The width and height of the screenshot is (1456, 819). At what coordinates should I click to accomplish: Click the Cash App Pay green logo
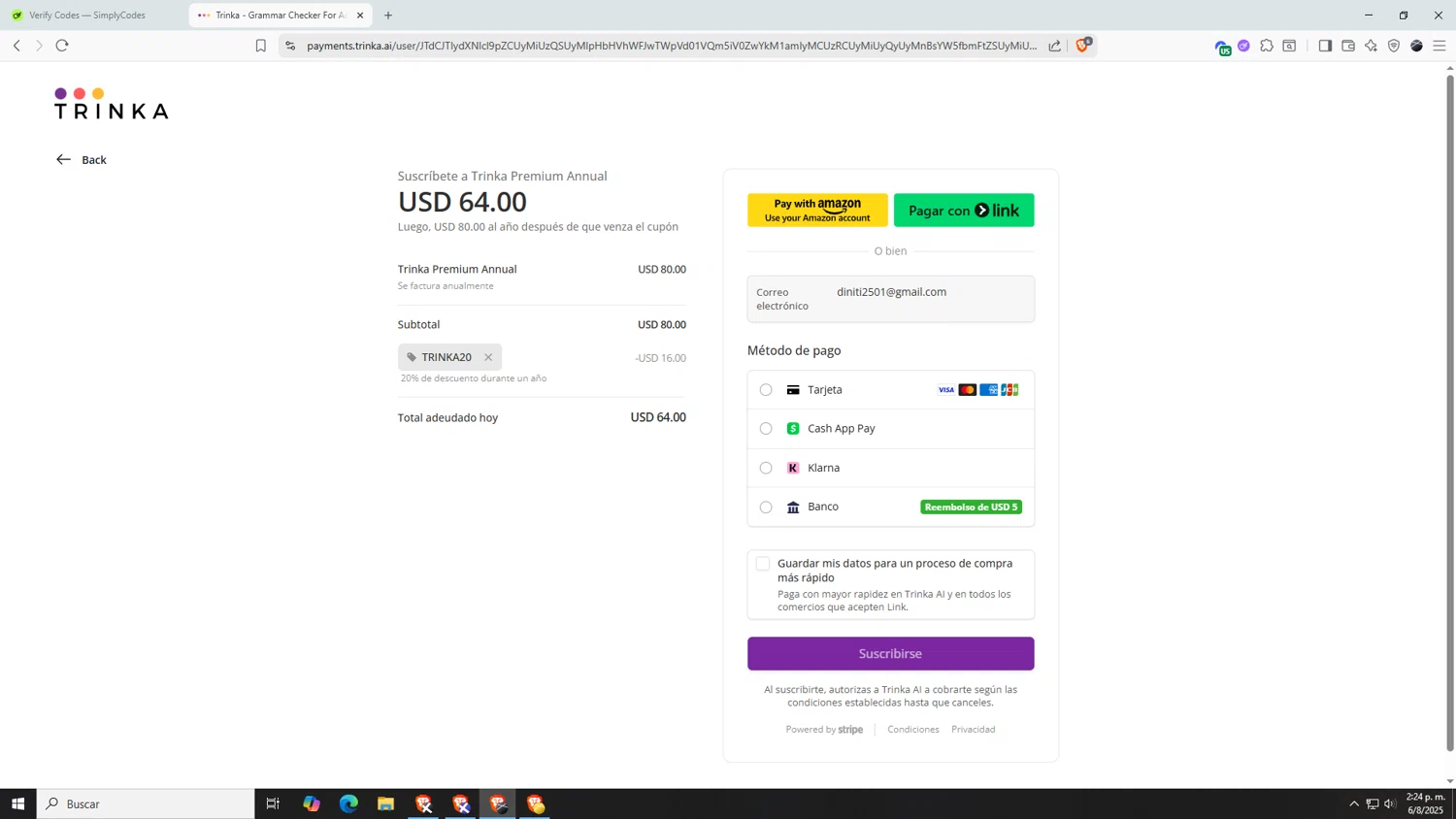pyautogui.click(x=793, y=429)
